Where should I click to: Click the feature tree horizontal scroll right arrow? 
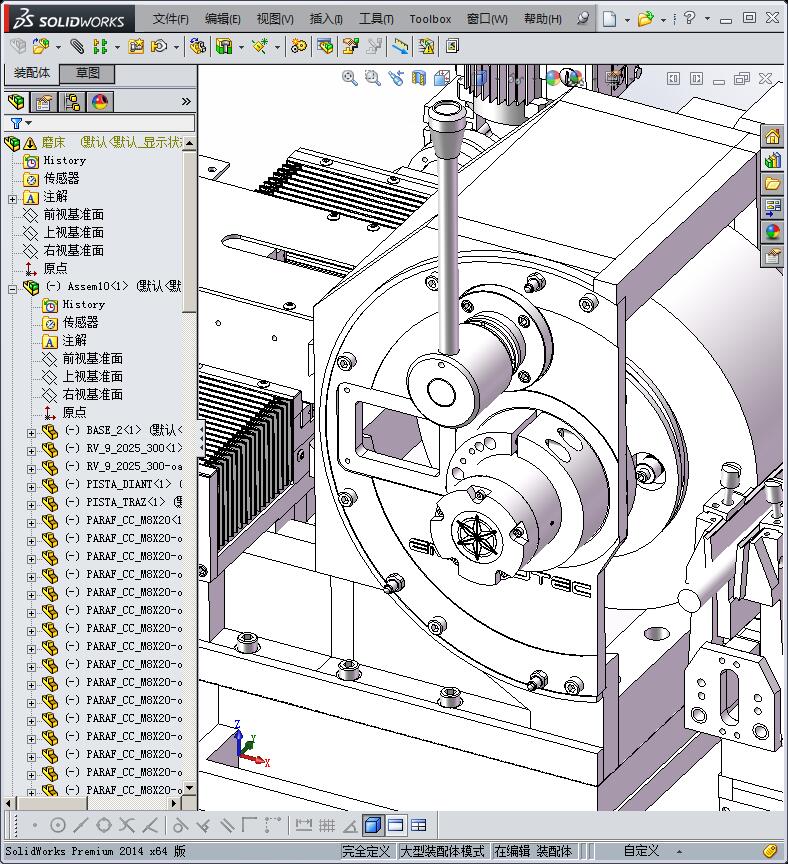pyautogui.click(x=174, y=803)
